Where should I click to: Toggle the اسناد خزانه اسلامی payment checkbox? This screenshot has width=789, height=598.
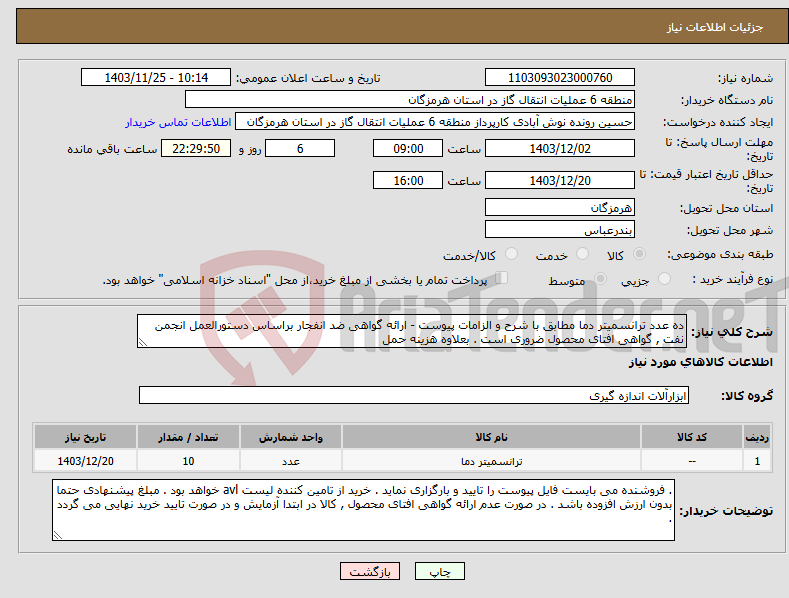click(x=502, y=278)
